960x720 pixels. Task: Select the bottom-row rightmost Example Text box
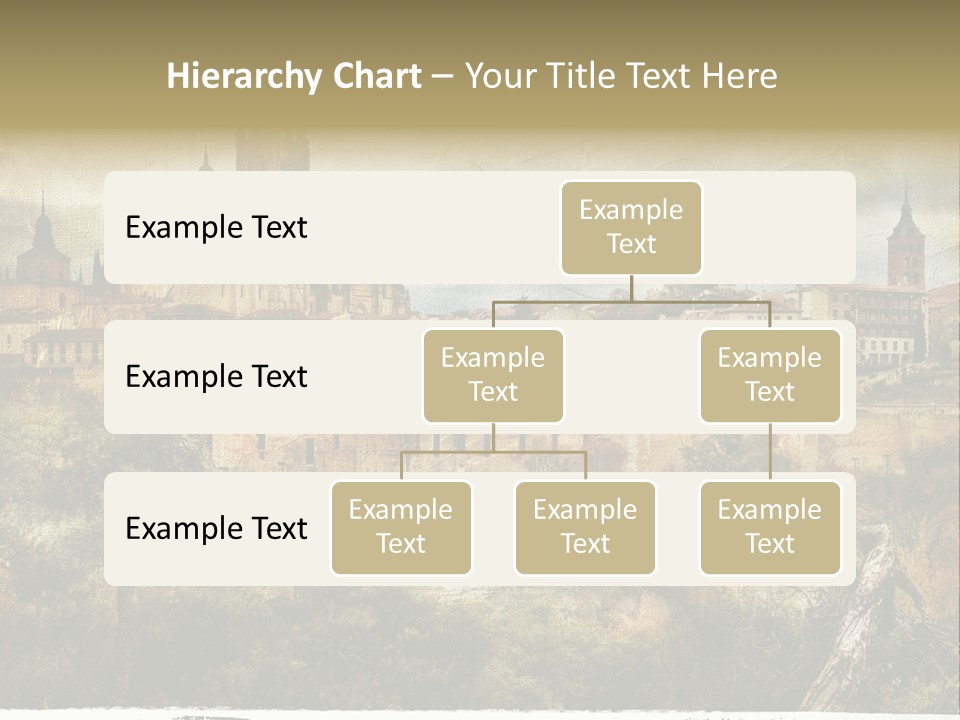769,527
